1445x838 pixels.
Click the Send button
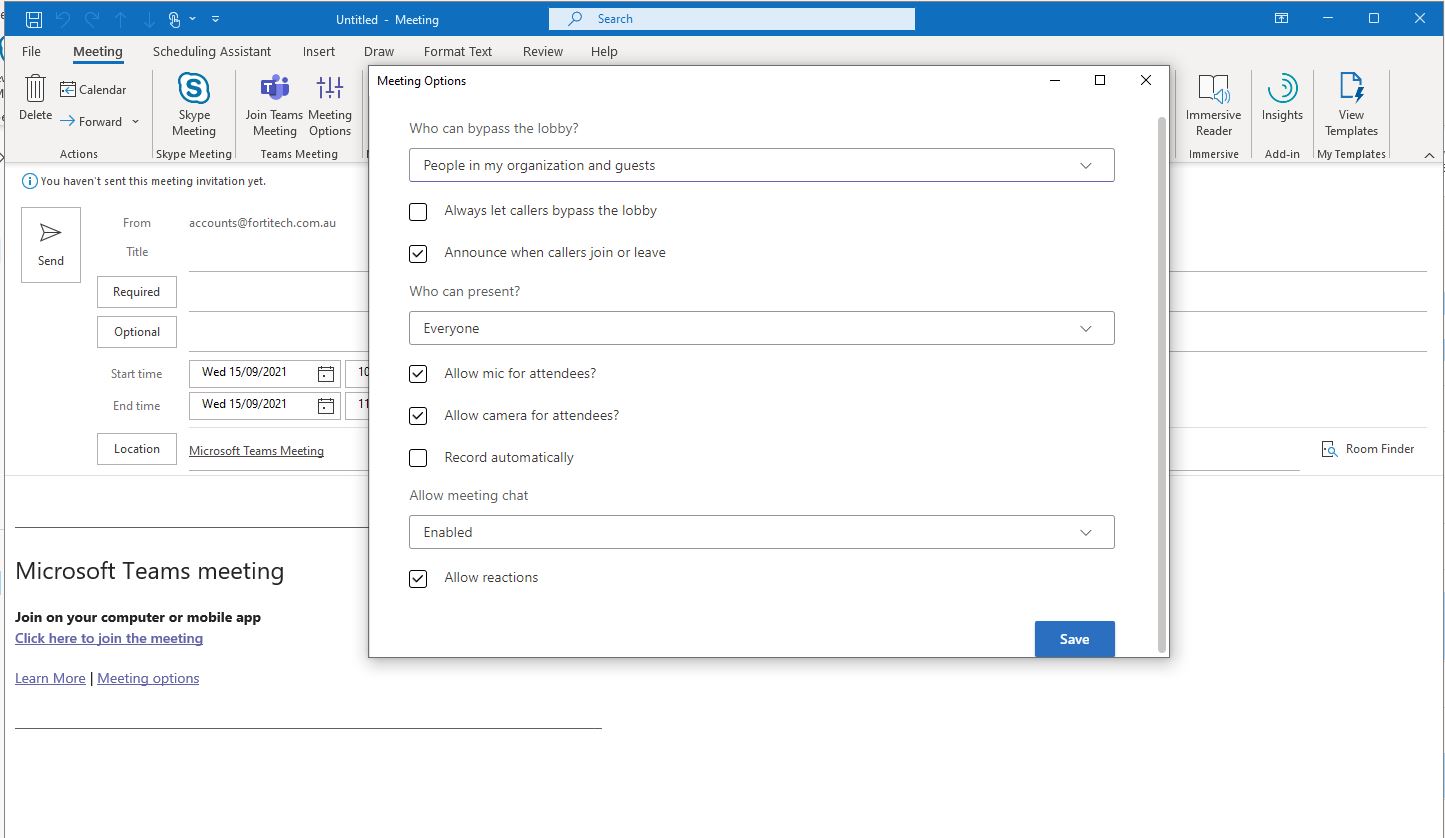tap(51, 245)
